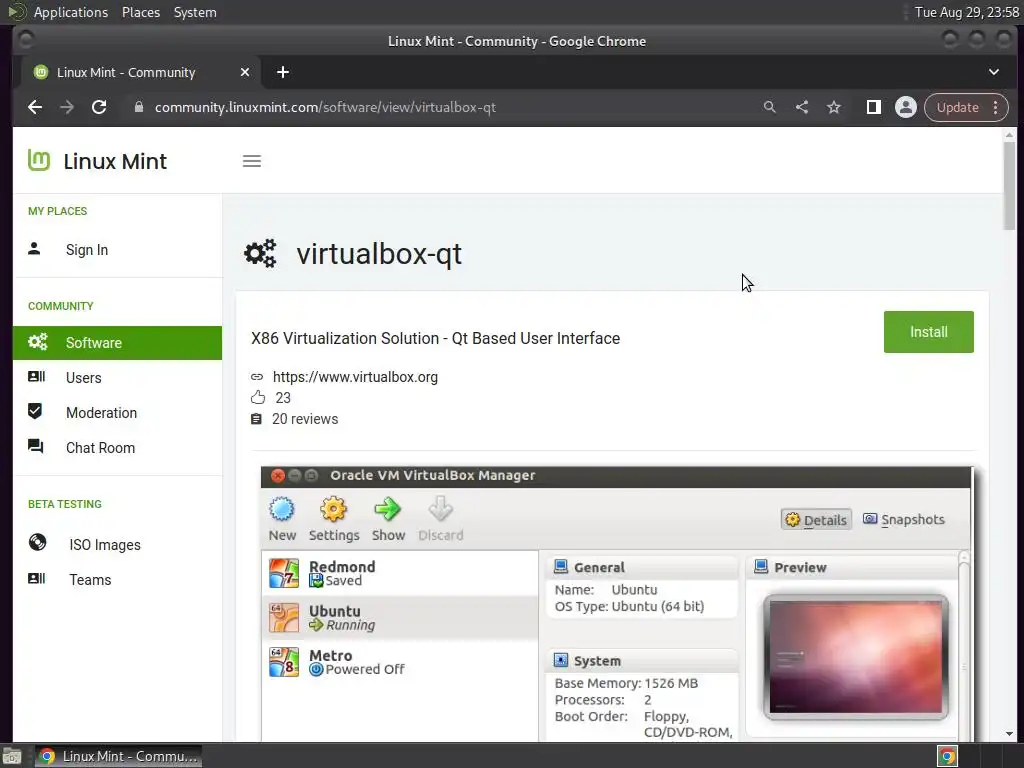Click the Users sidebar icon

36,377
